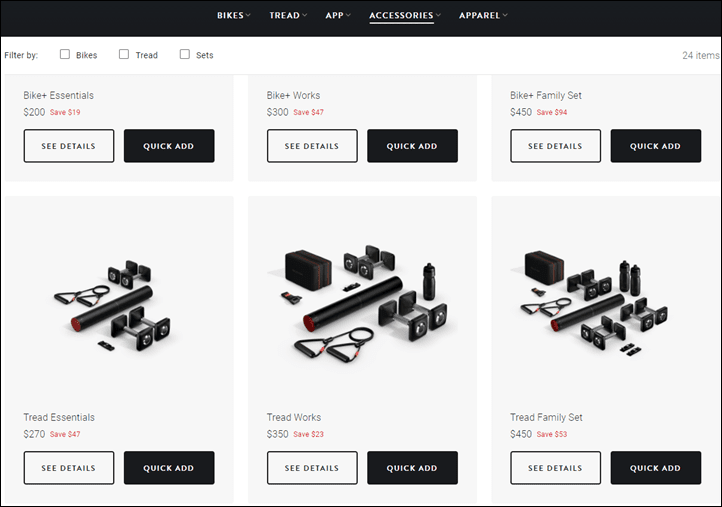Click the Tread Family Set title
The width and height of the screenshot is (722, 507).
[x=546, y=417]
